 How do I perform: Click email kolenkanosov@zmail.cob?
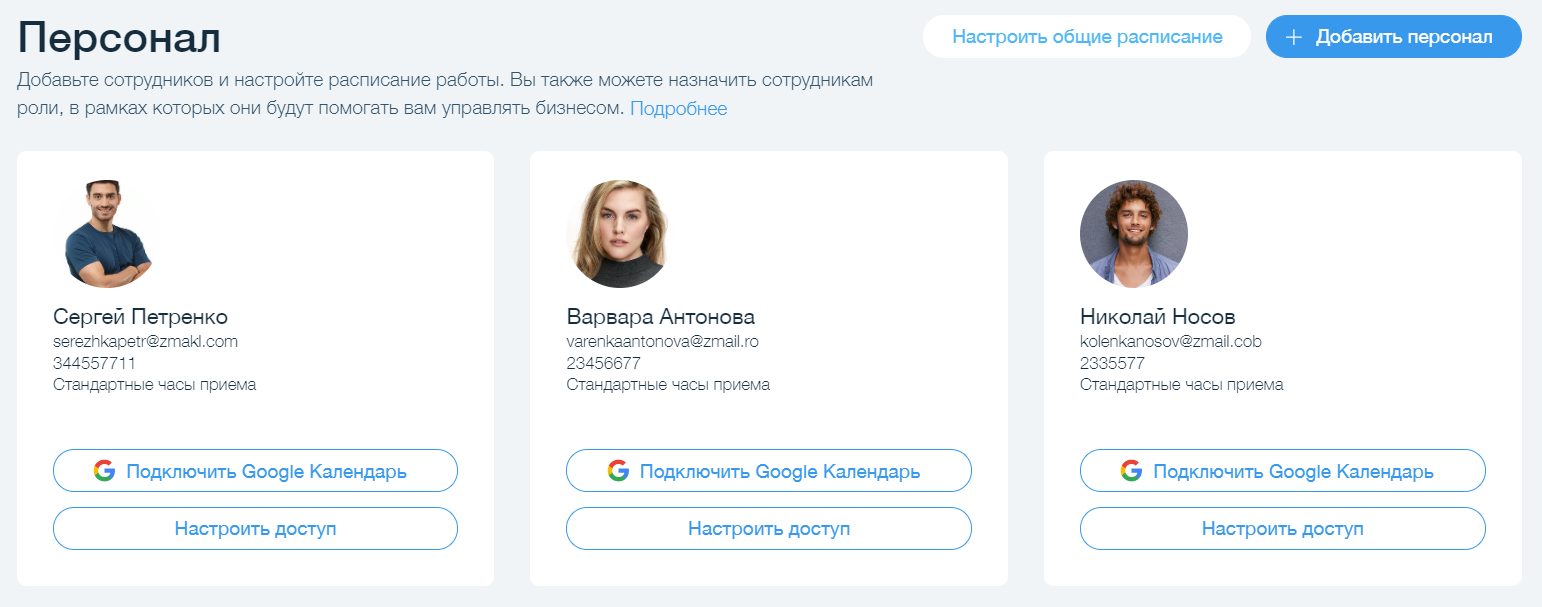1170,341
